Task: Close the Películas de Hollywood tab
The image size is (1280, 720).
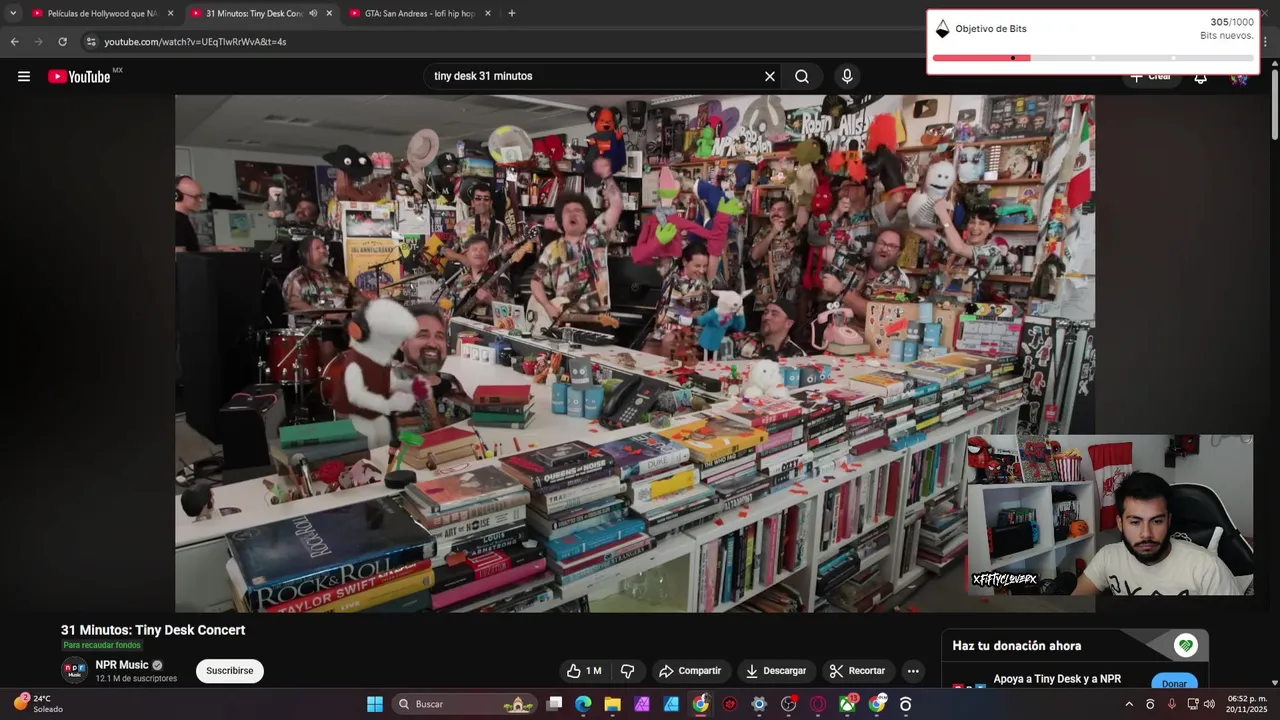Action: pyautogui.click(x=170, y=13)
